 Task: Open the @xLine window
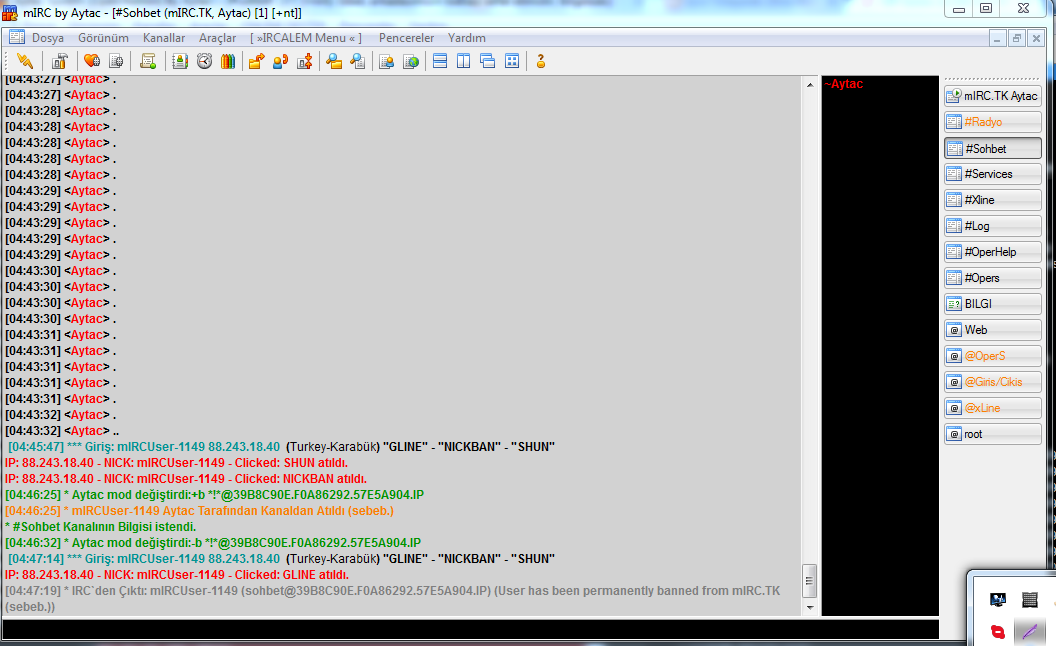pyautogui.click(x=993, y=408)
